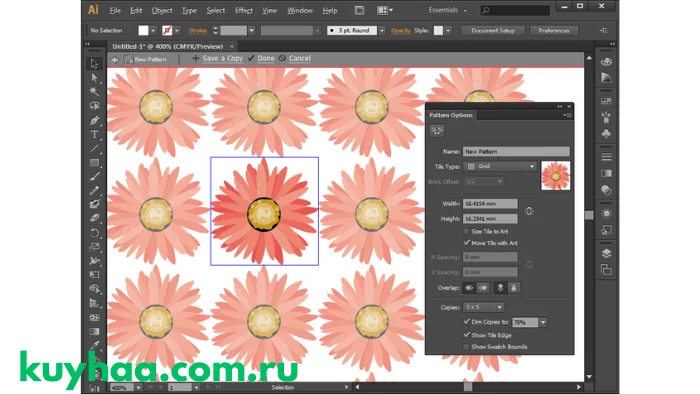Open the Edit menu
The height and width of the screenshot is (394, 700).
pos(136,10)
